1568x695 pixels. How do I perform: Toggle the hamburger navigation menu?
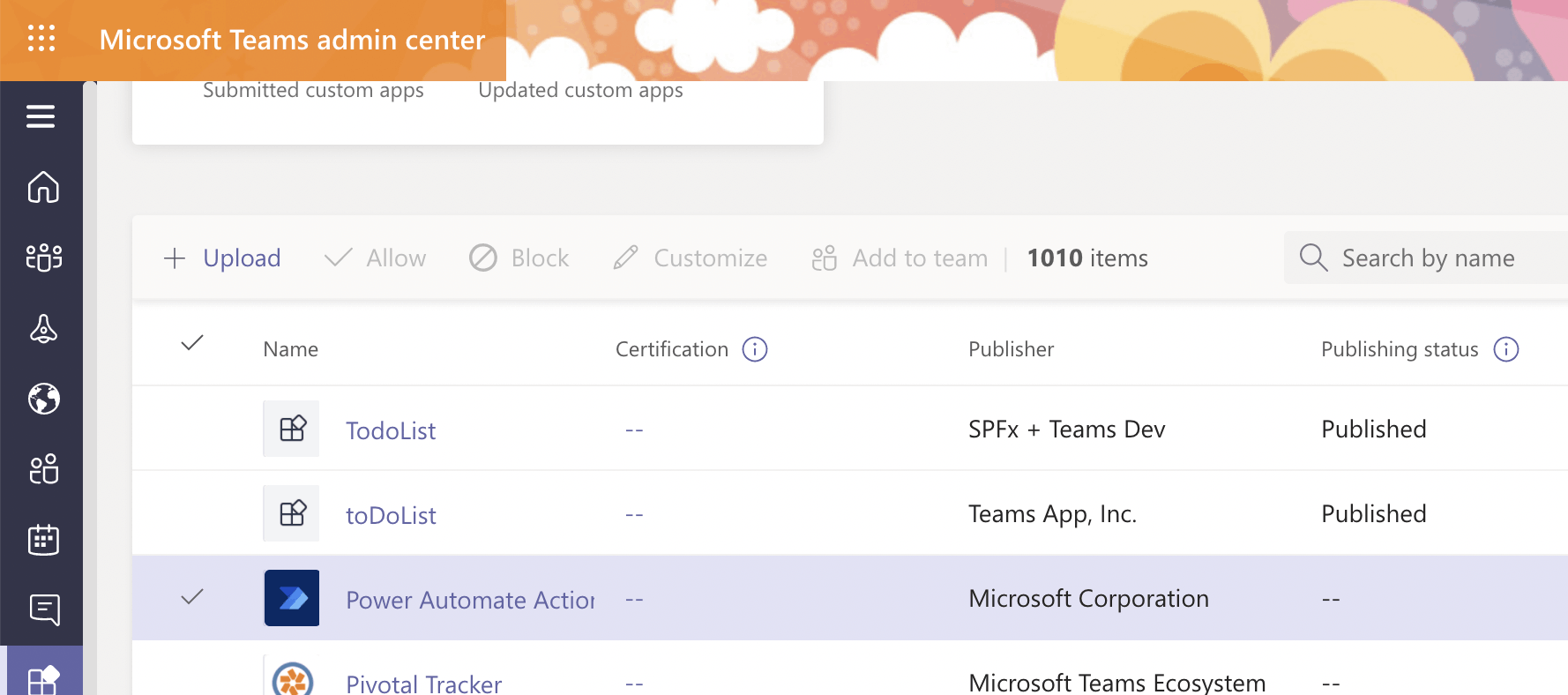coord(41,116)
